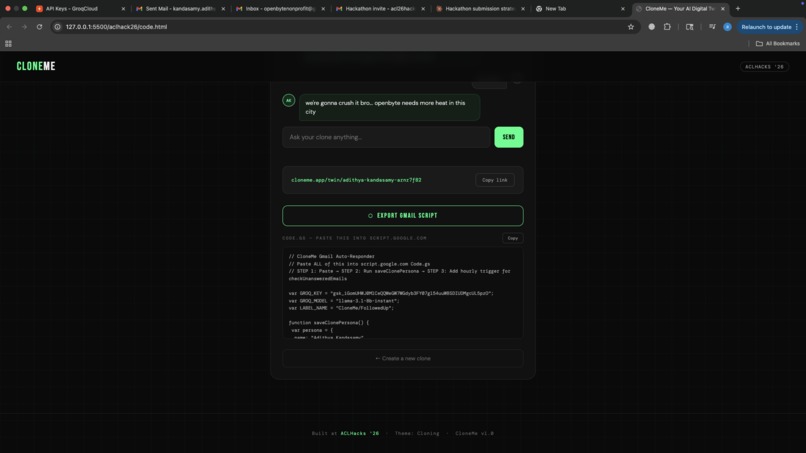Close the Inbox - openbytenonprofit tab

tap(323, 9)
